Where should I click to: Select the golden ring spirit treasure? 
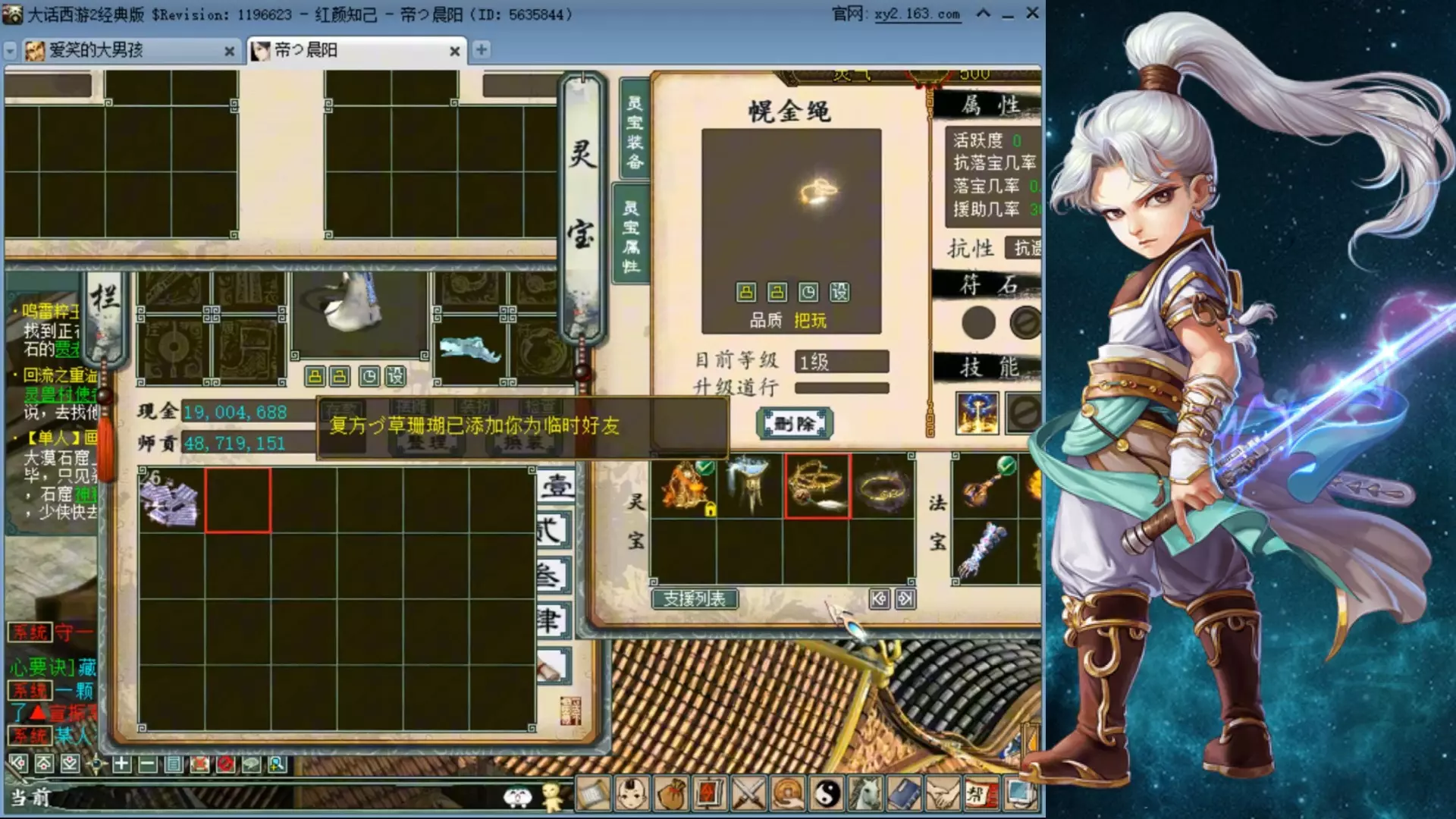[x=883, y=486]
